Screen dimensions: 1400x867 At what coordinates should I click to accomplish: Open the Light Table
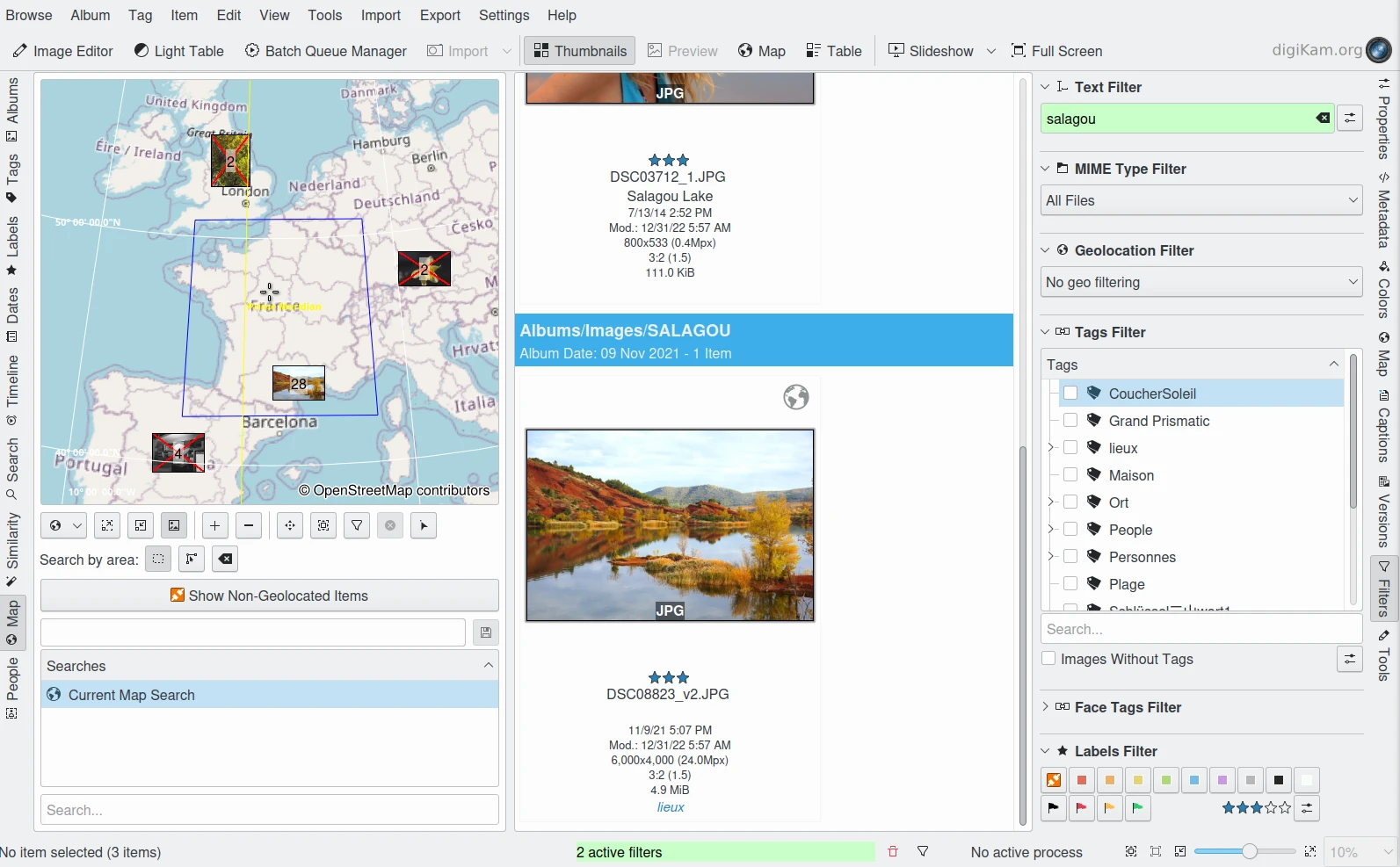[x=178, y=51]
